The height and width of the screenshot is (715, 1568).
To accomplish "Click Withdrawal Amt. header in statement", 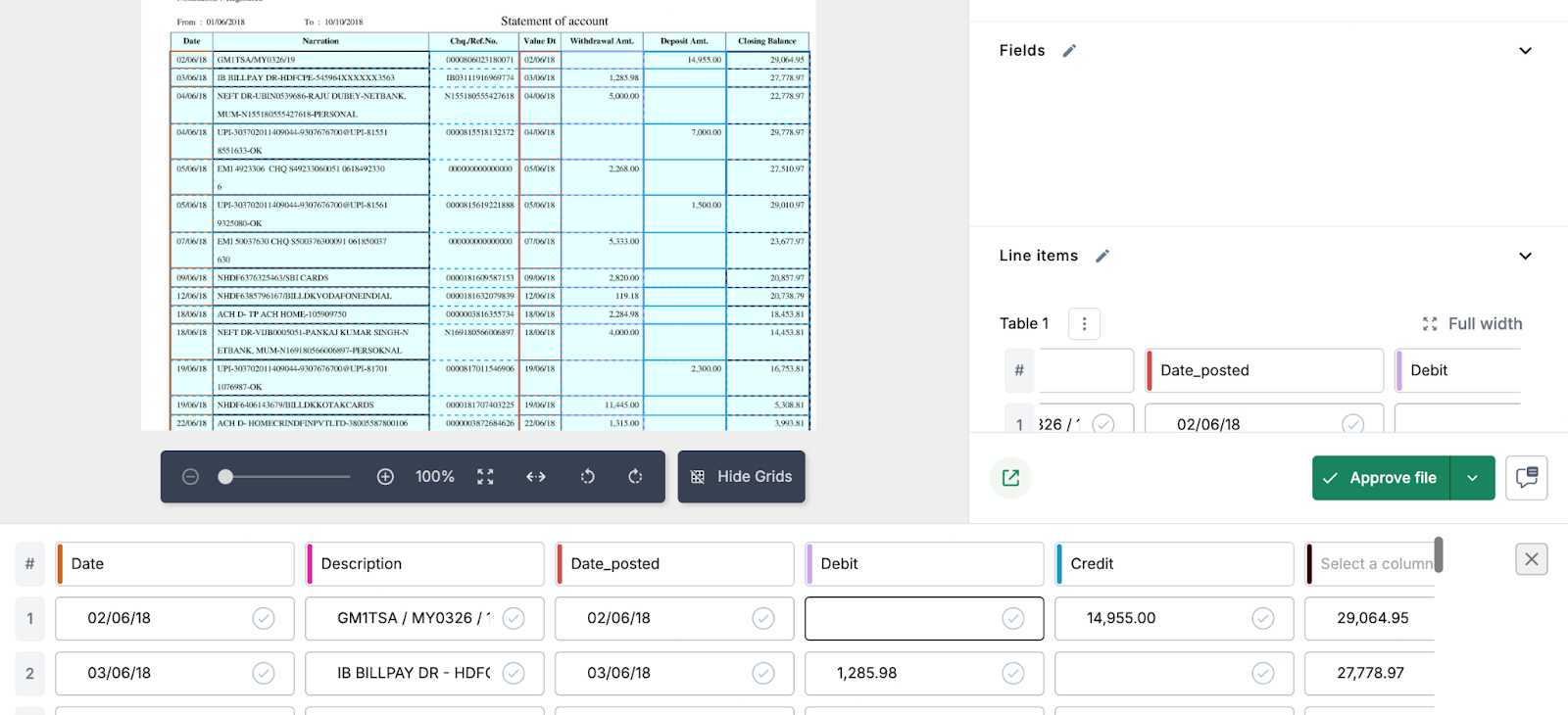I will coord(602,41).
